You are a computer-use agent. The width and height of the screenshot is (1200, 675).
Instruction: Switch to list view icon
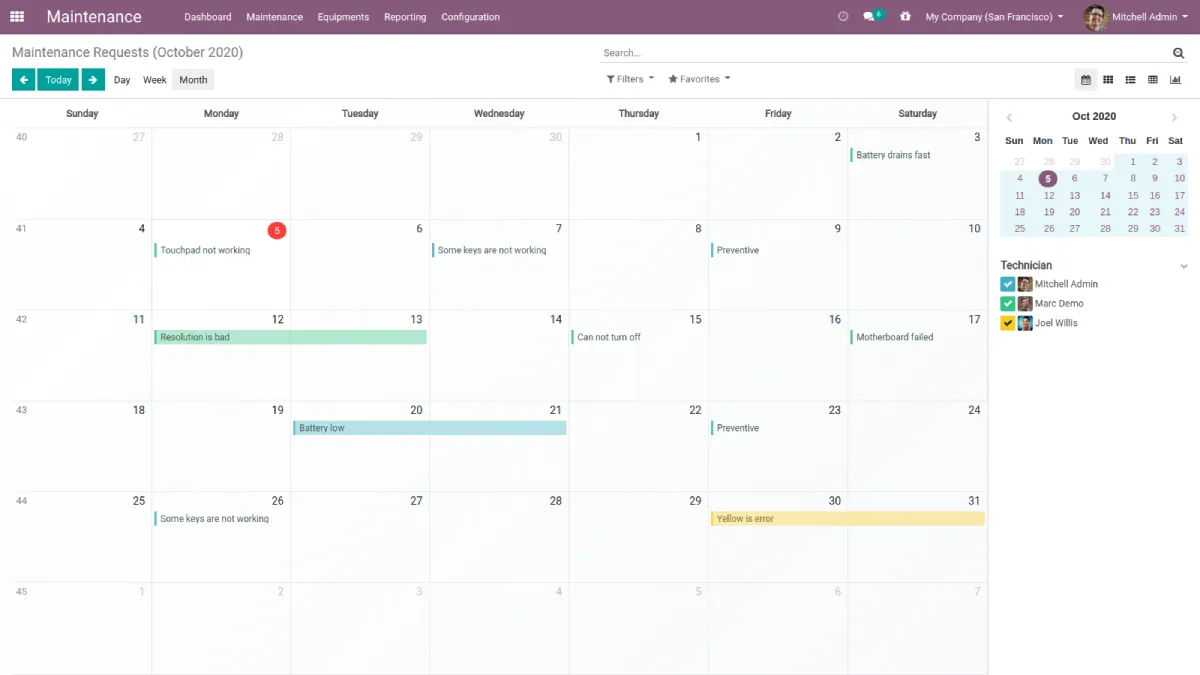[x=1130, y=80]
